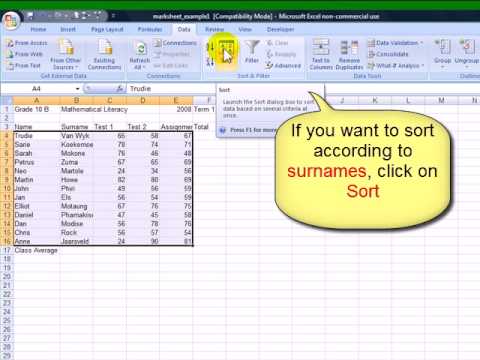This screenshot has width=480, height=360.
Task: Click cell with Grade 10 B
Action: click(x=36, y=109)
